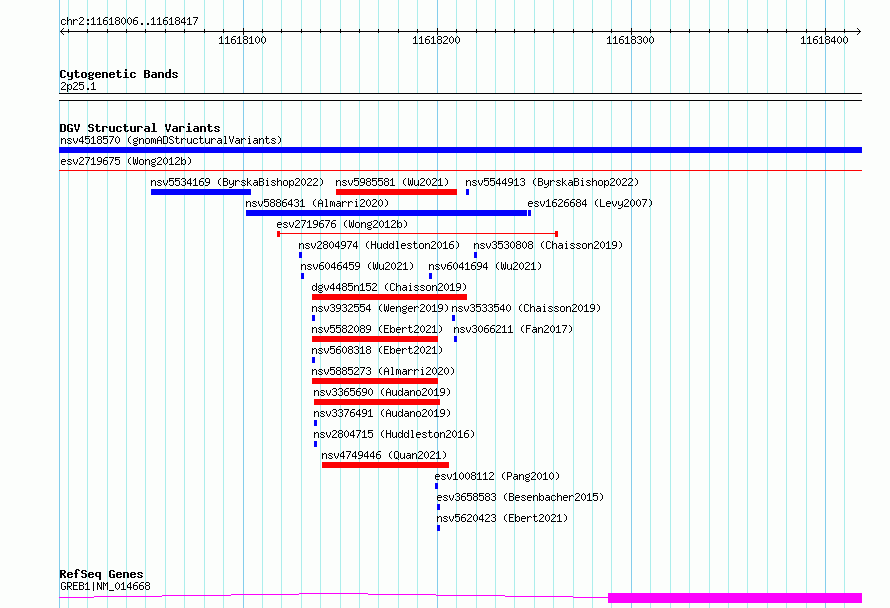Click the nsv4518570 gnomADStructuralVariants label
The height and width of the screenshot is (608, 890).
click(171, 140)
